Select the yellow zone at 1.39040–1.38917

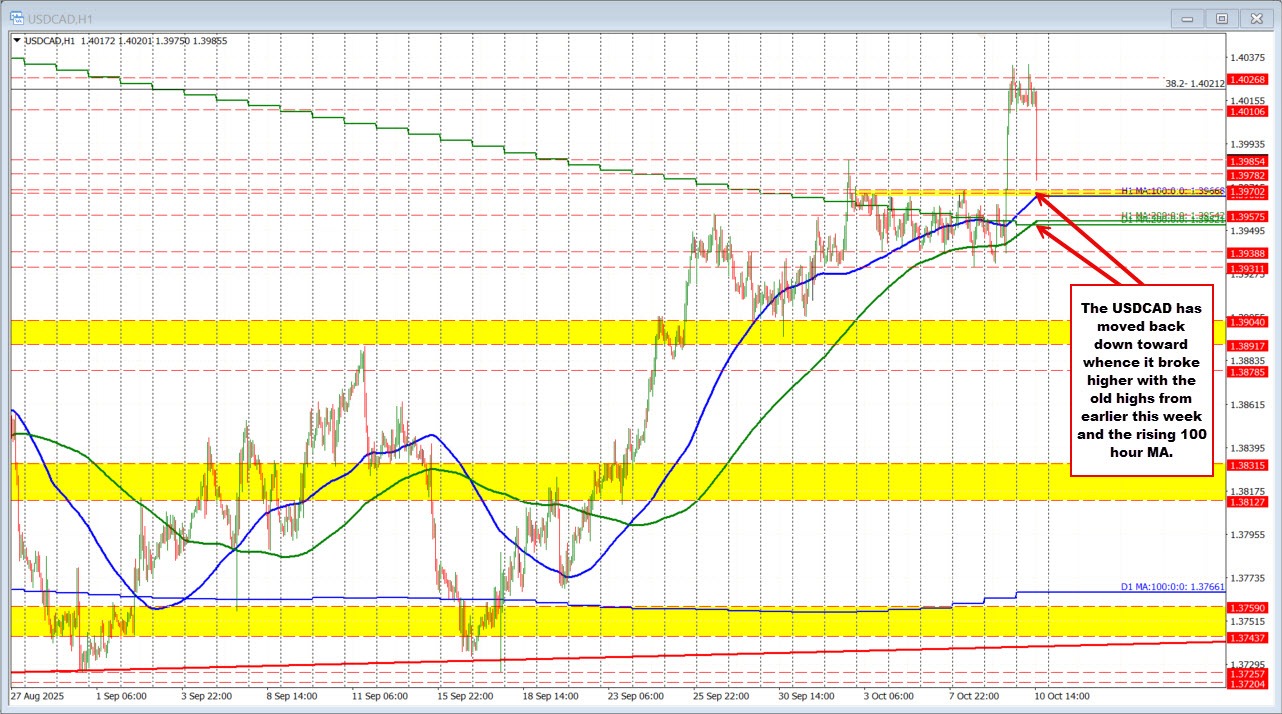[x=600, y=332]
